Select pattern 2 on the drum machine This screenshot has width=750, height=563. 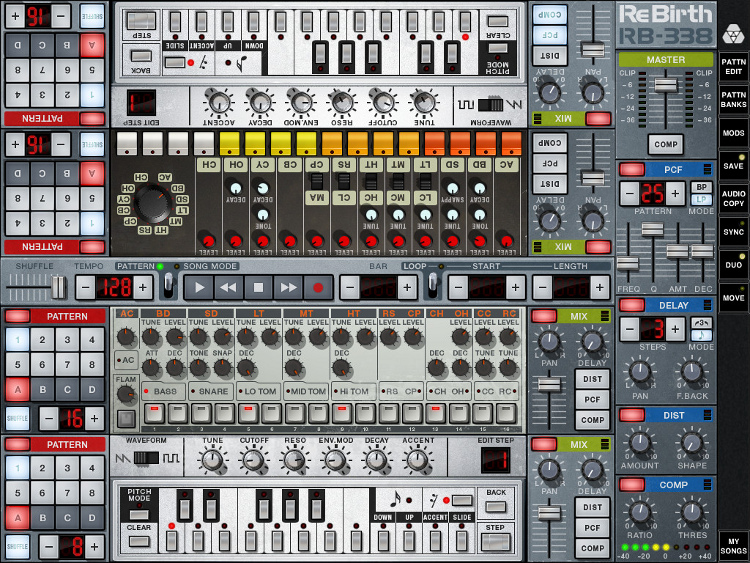[42, 340]
